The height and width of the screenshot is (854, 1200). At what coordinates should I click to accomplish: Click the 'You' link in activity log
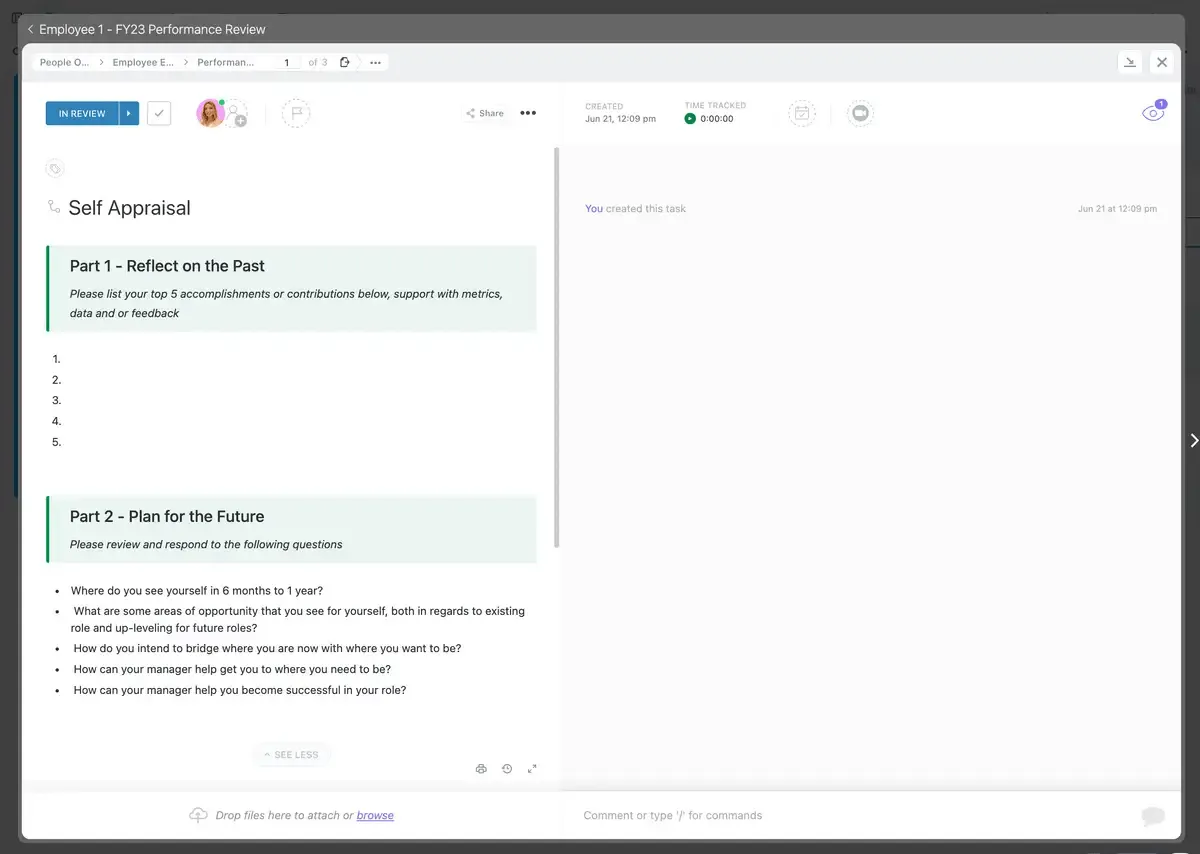[594, 209]
